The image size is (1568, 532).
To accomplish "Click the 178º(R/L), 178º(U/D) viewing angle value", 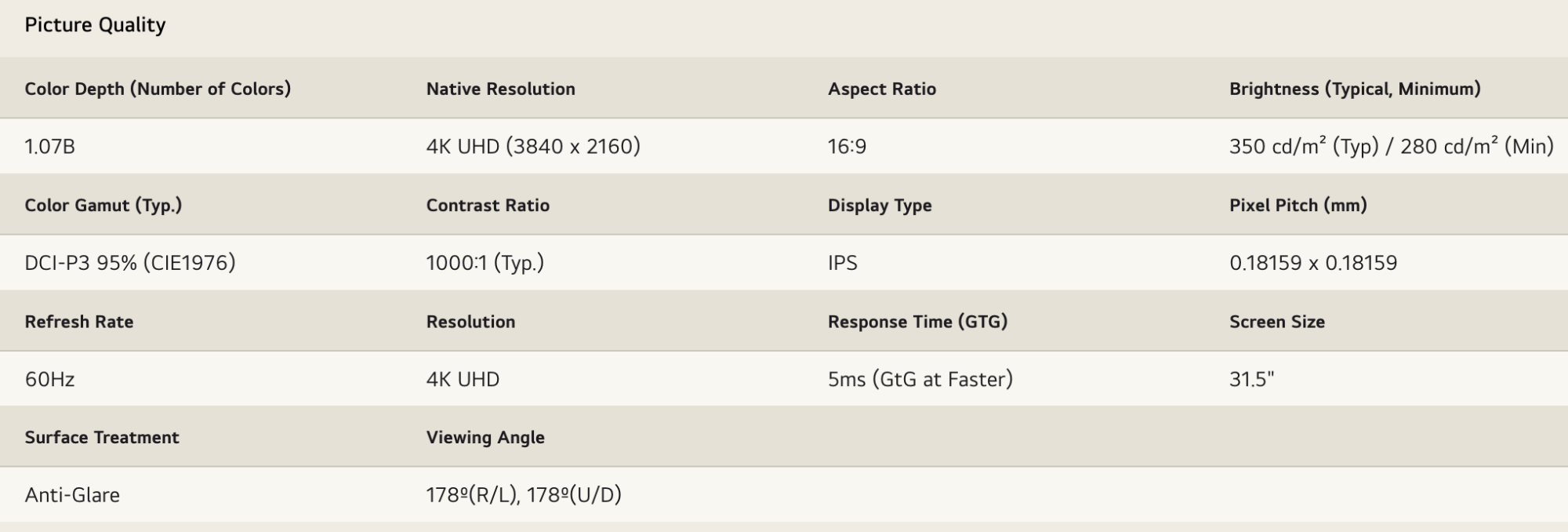I will pyautogui.click(x=523, y=495).
